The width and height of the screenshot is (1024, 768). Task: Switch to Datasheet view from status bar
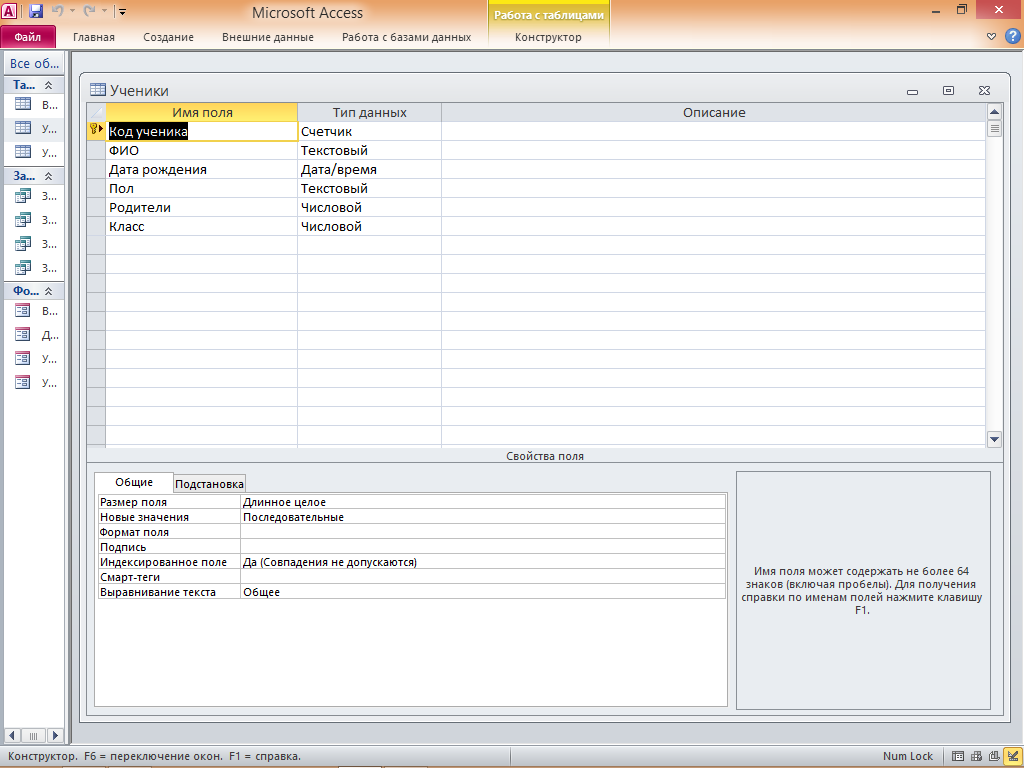[958, 756]
